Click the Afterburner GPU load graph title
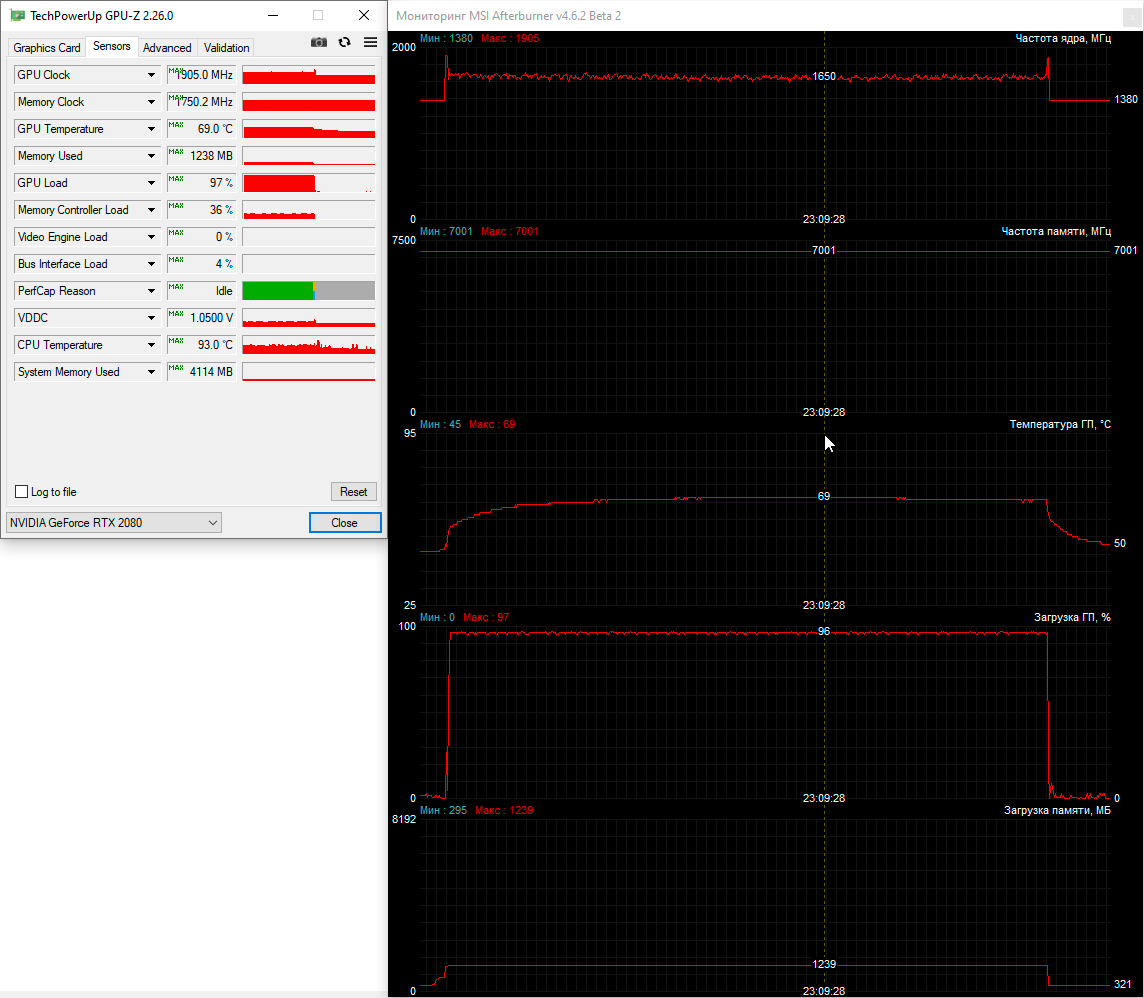The image size is (1144, 998). [1072, 617]
